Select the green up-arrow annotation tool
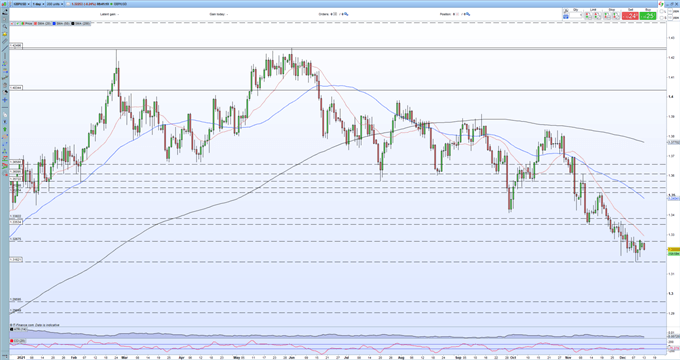 tap(5, 129)
